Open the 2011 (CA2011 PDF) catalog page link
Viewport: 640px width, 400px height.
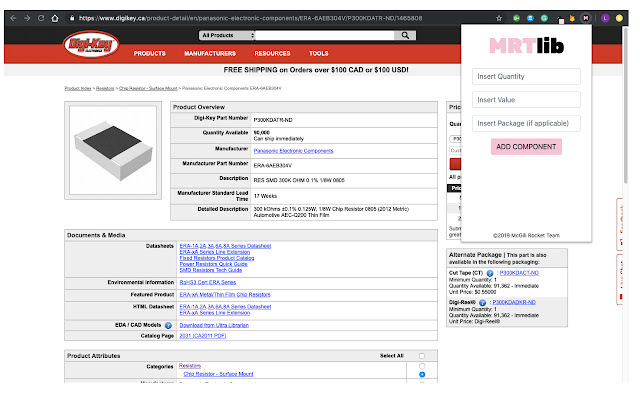203,336
